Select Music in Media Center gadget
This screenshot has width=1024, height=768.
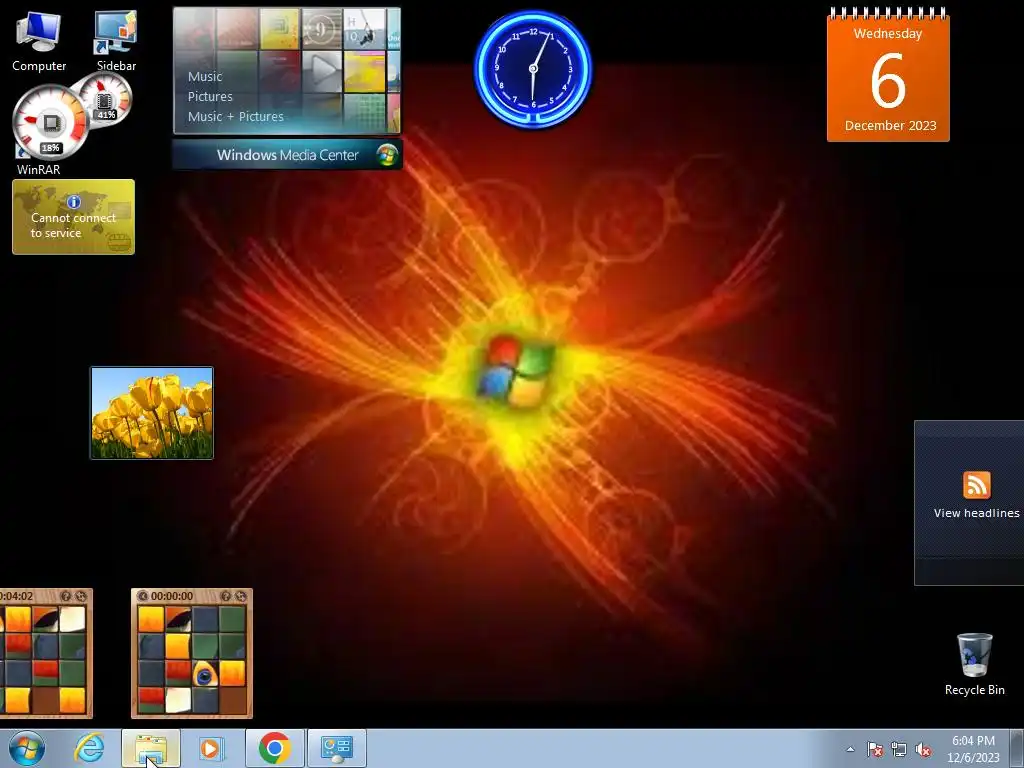coord(205,76)
